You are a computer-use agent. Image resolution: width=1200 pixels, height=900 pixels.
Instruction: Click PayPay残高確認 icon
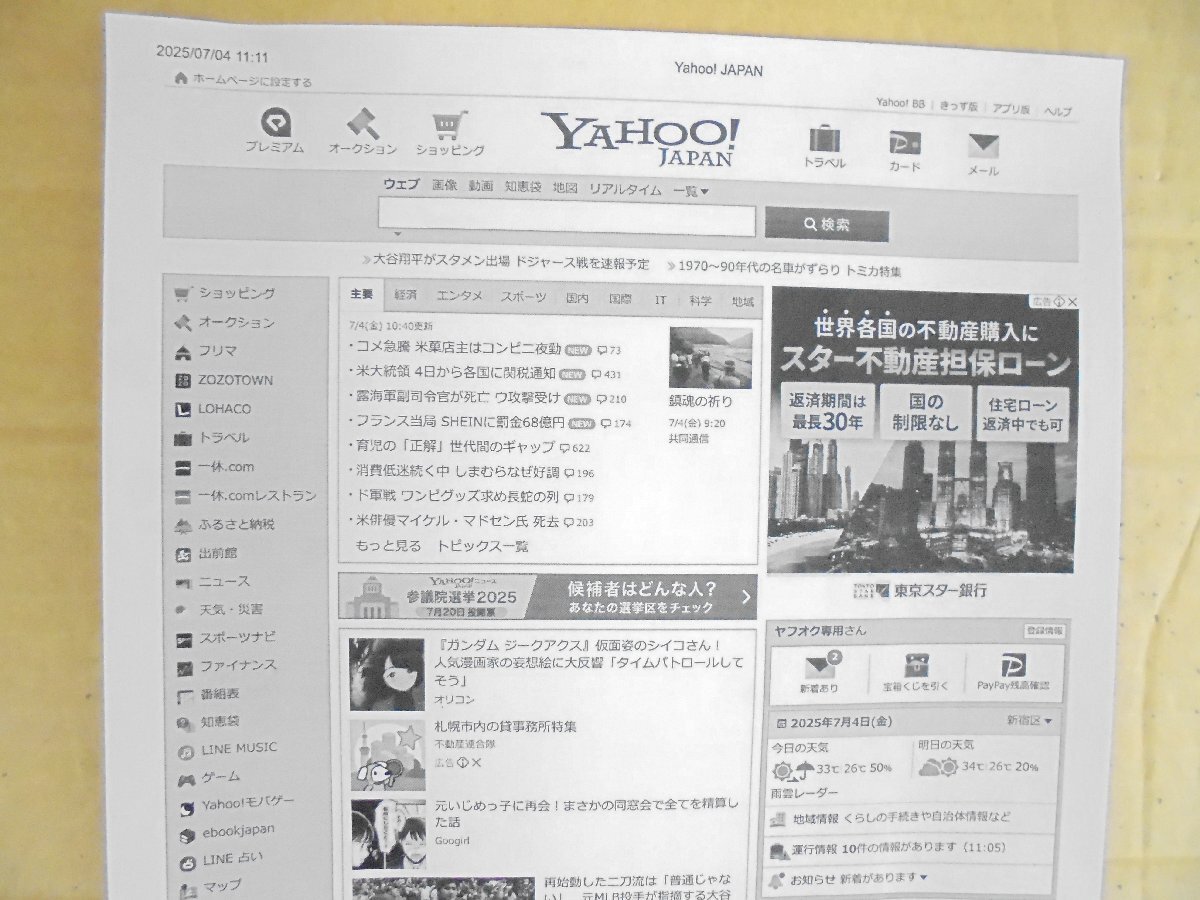(1015, 667)
